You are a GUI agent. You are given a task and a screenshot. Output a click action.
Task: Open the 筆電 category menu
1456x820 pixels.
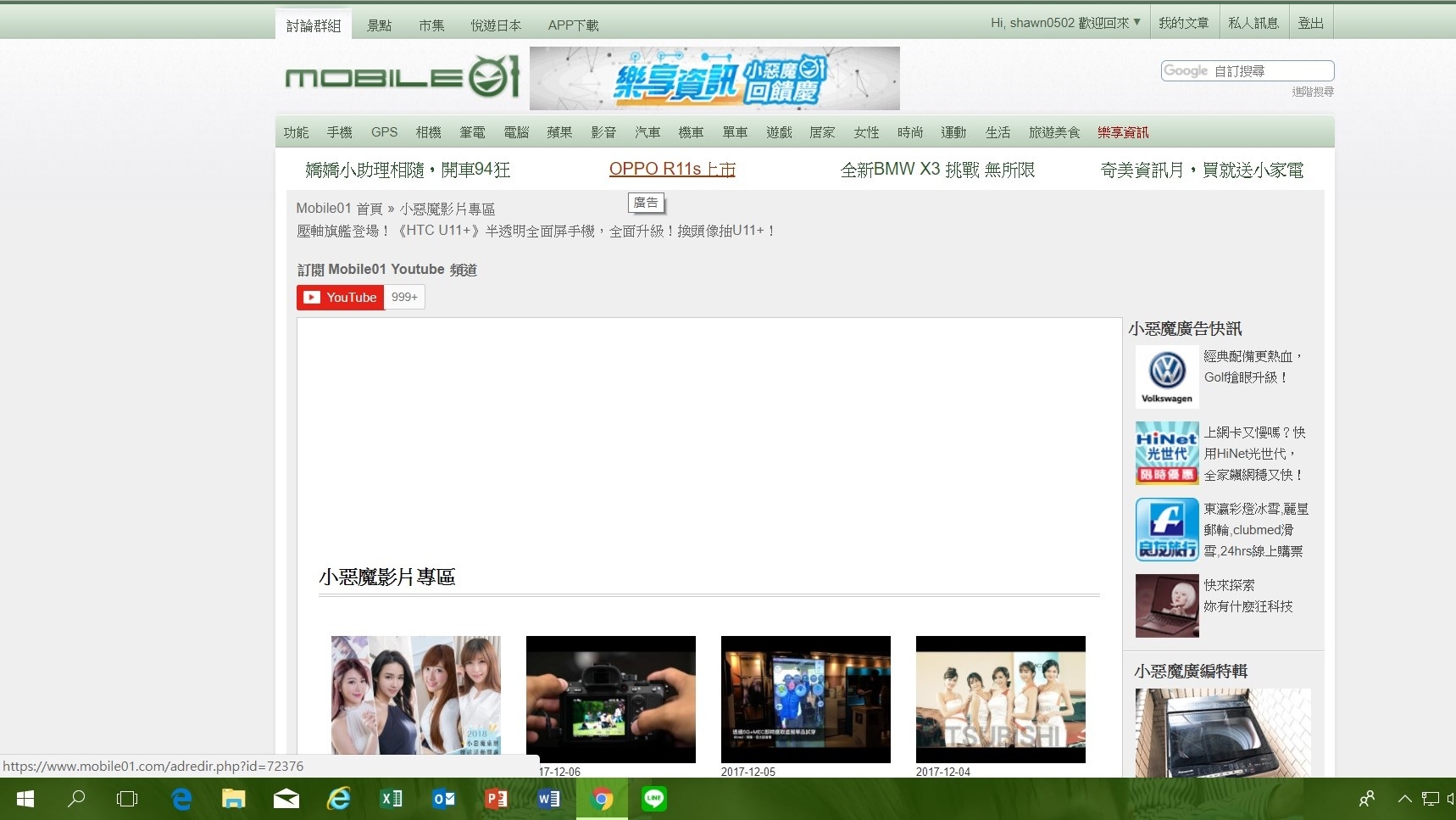473,132
